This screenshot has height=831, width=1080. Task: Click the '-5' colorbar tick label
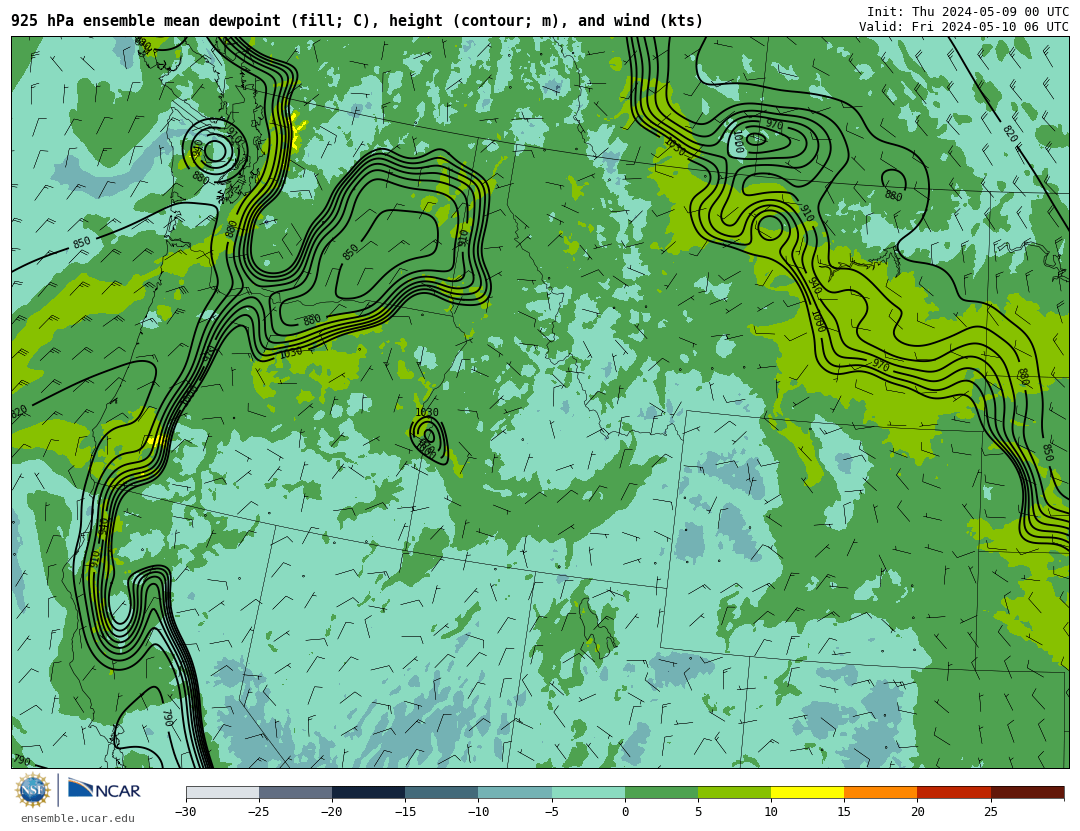tap(552, 812)
